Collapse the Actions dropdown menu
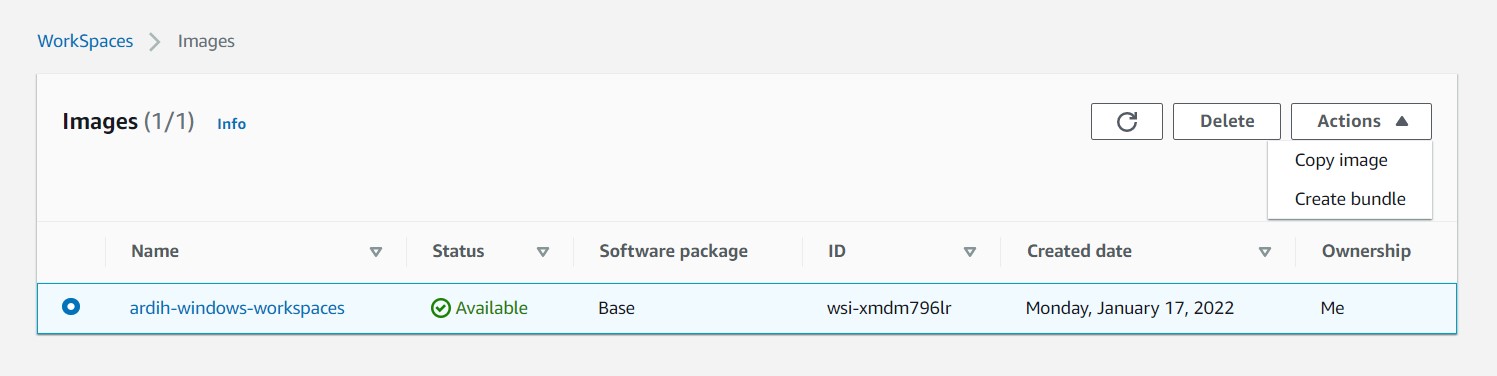This screenshot has height=376, width=1497. [x=1361, y=121]
